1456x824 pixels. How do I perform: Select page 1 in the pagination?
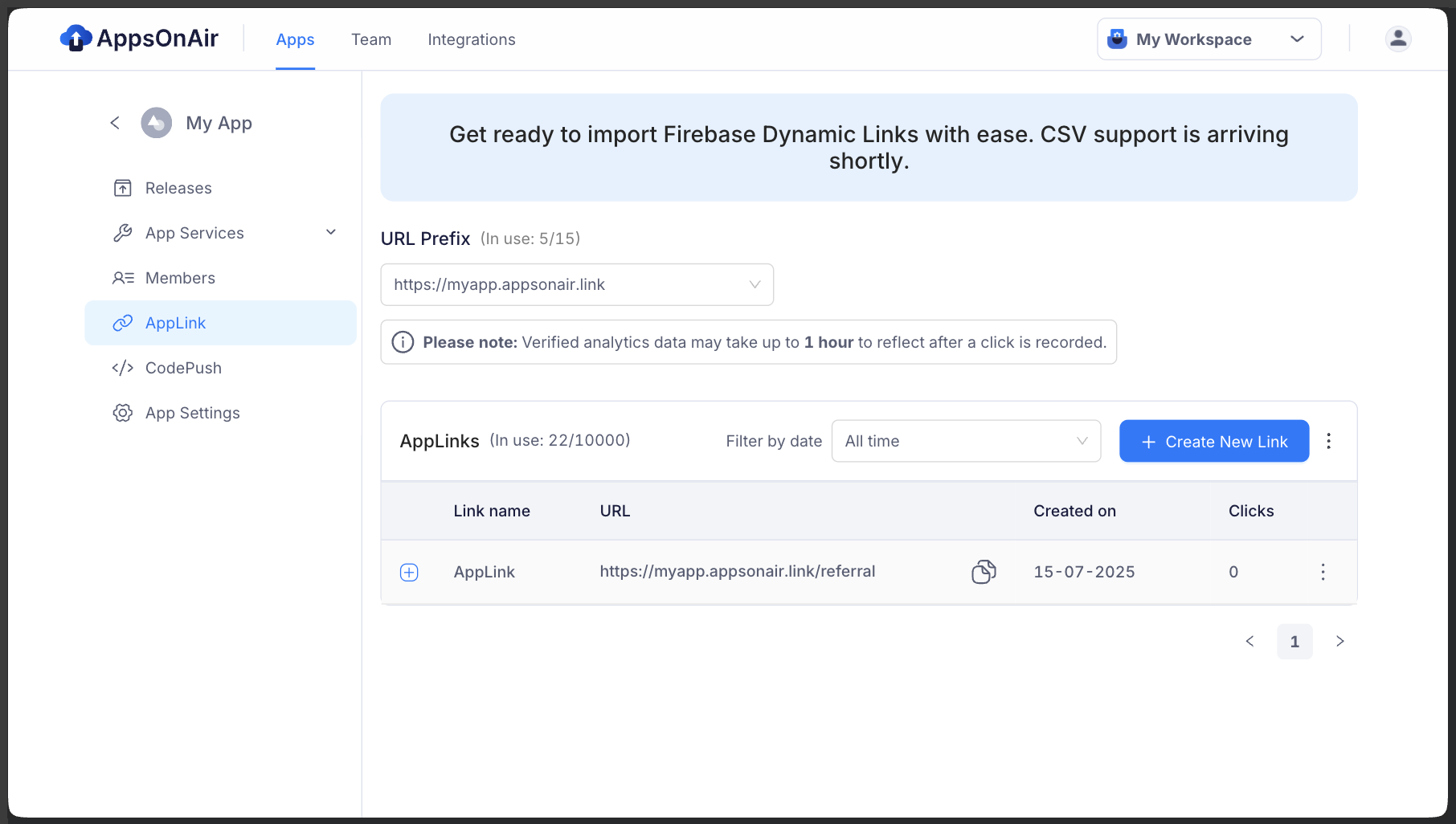tap(1294, 642)
